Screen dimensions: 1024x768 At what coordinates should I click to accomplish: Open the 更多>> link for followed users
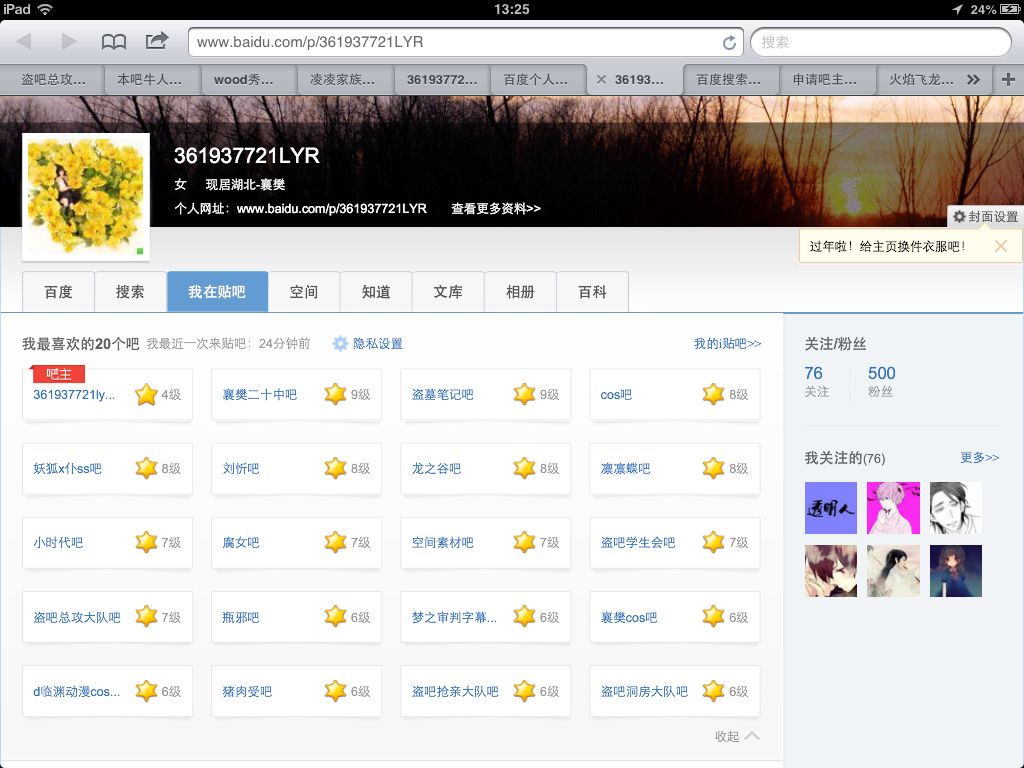[x=979, y=457]
